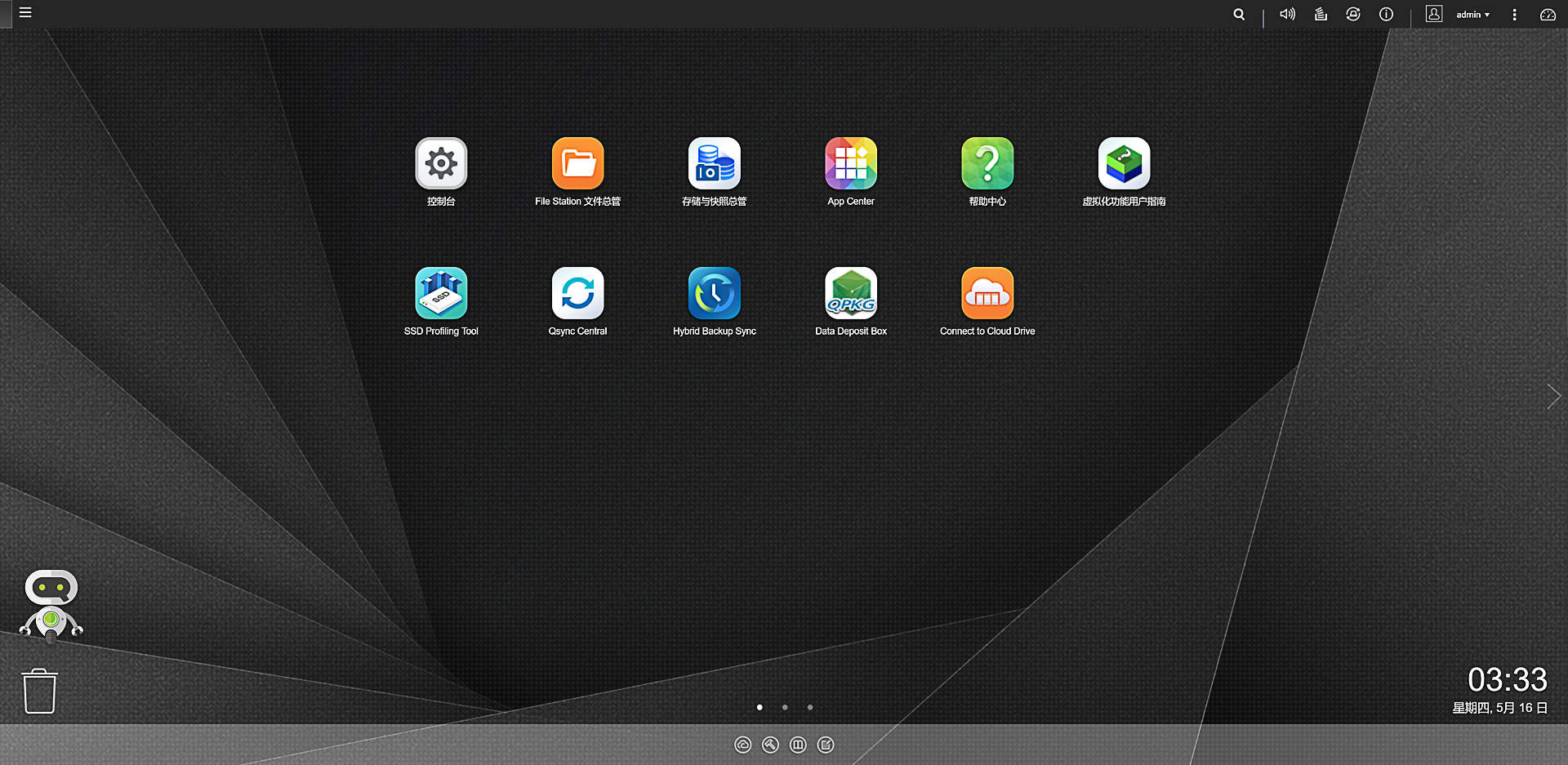Select the first desktop page dot
The width and height of the screenshot is (1568, 765).
(759, 707)
